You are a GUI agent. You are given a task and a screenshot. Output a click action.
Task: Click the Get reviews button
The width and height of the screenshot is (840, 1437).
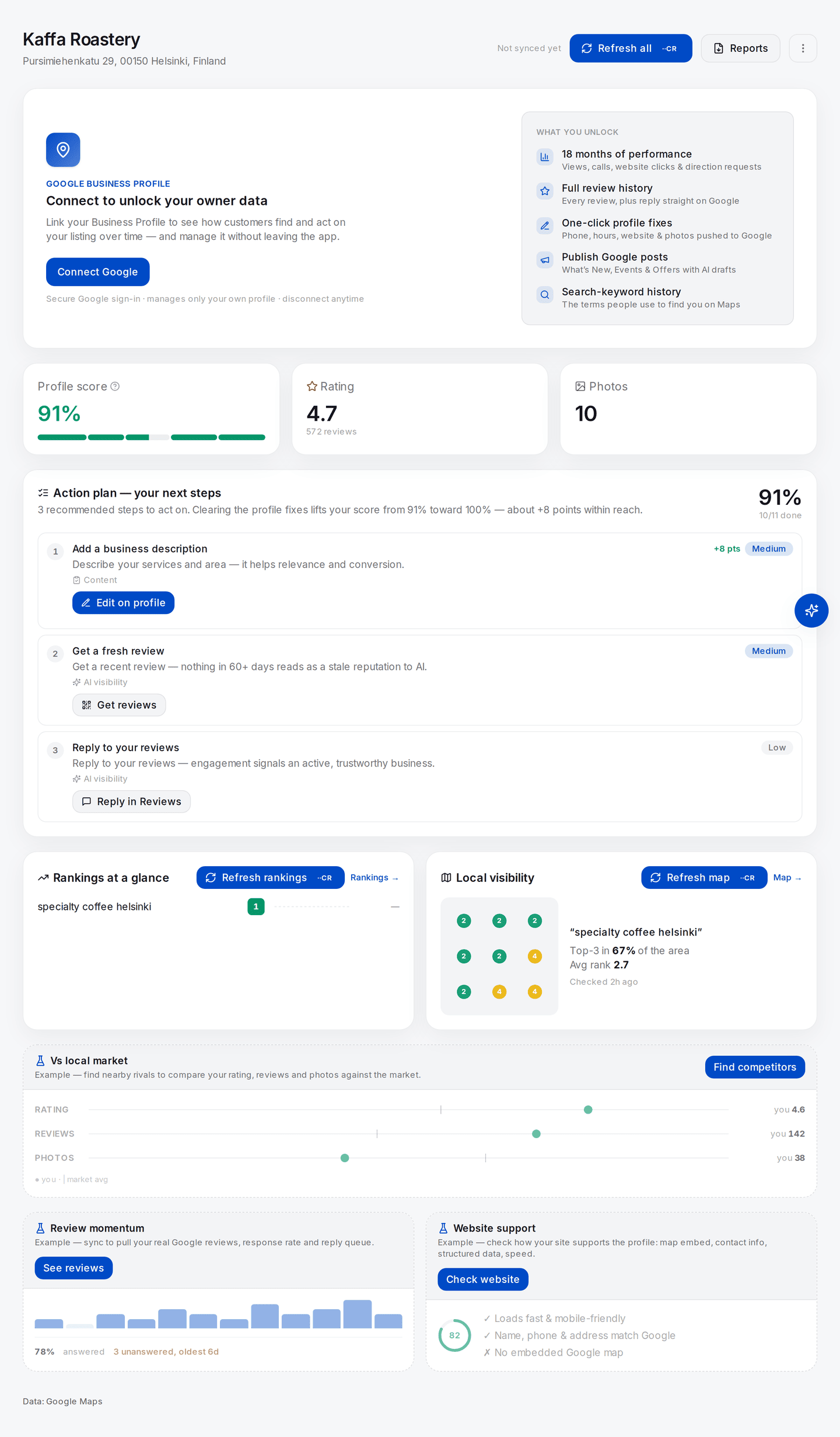pyautogui.click(x=119, y=705)
